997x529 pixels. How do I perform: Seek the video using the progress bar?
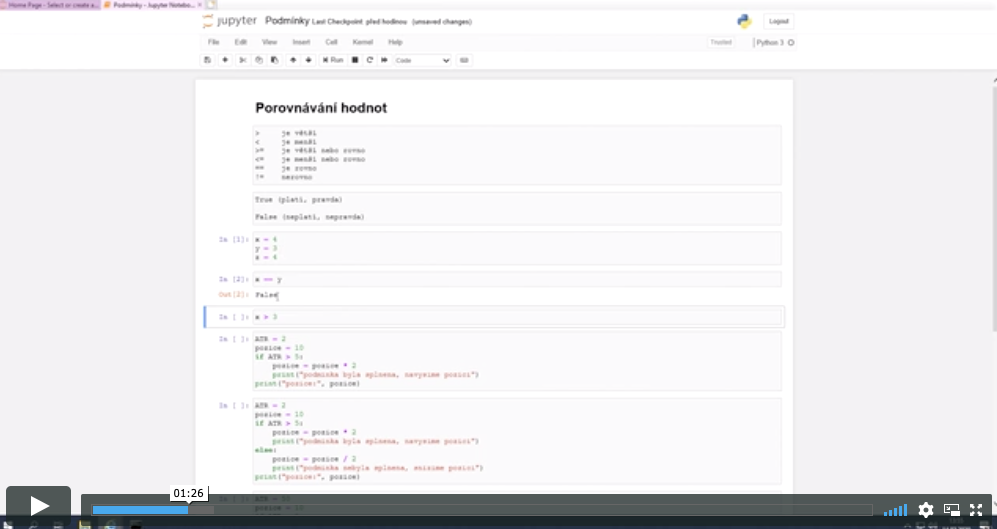point(482,510)
